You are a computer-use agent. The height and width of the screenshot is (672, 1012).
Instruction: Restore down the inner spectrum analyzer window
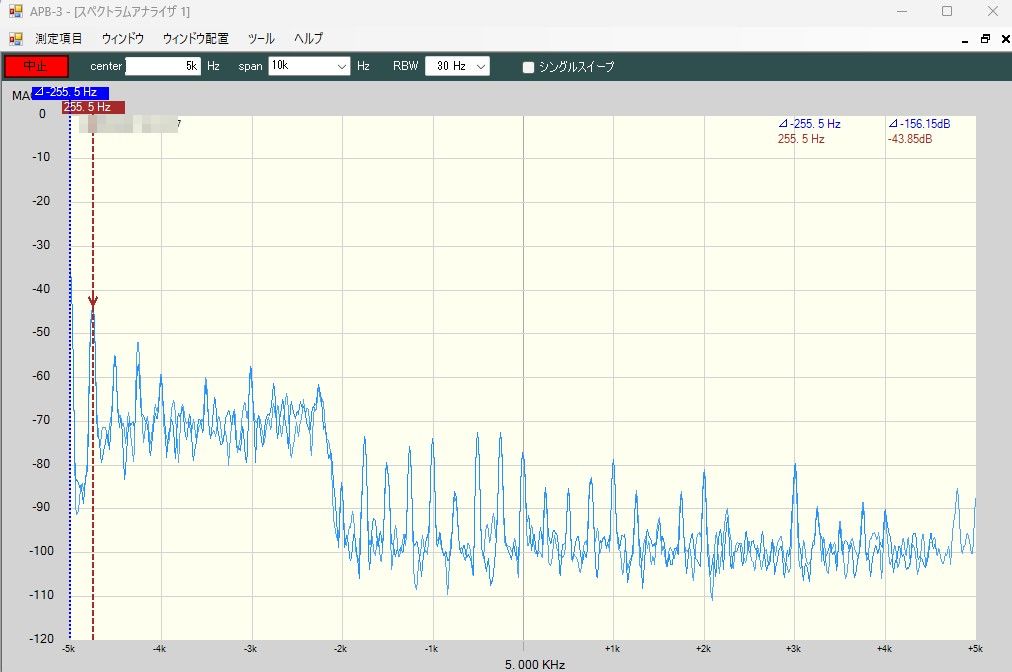point(984,39)
